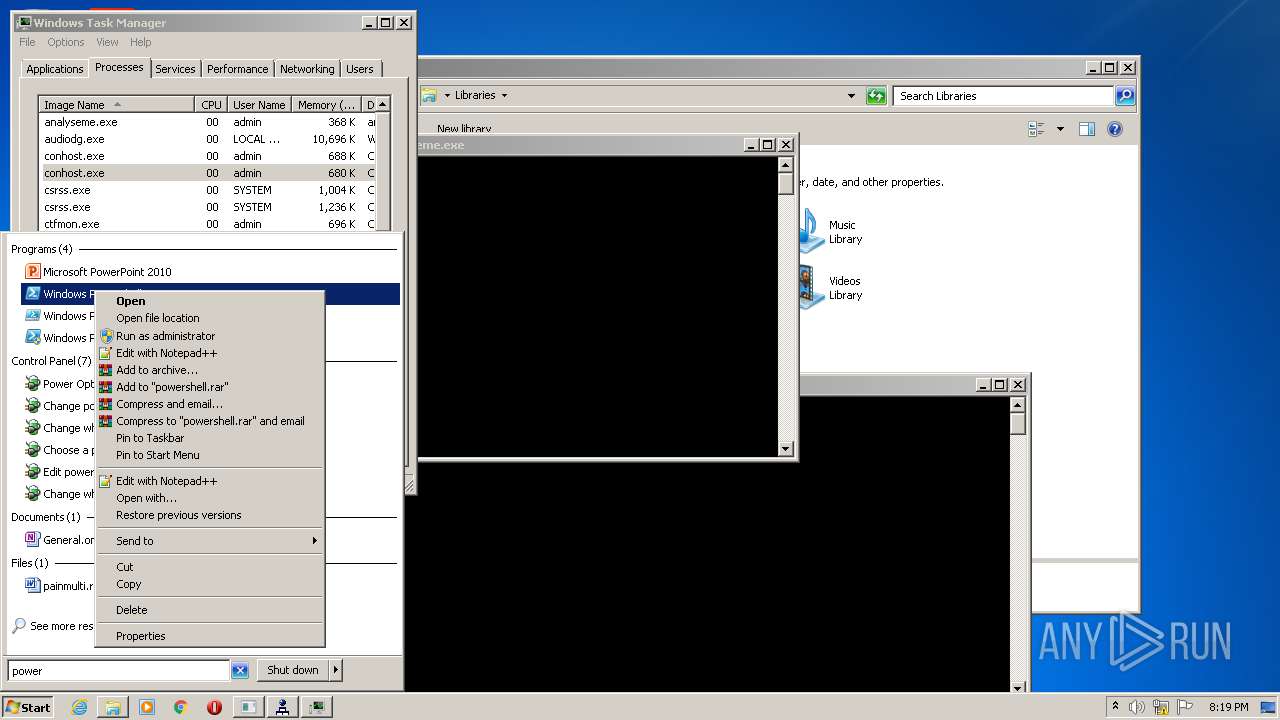
Task: Open the Users tab in Task Manager
Action: coord(360,69)
